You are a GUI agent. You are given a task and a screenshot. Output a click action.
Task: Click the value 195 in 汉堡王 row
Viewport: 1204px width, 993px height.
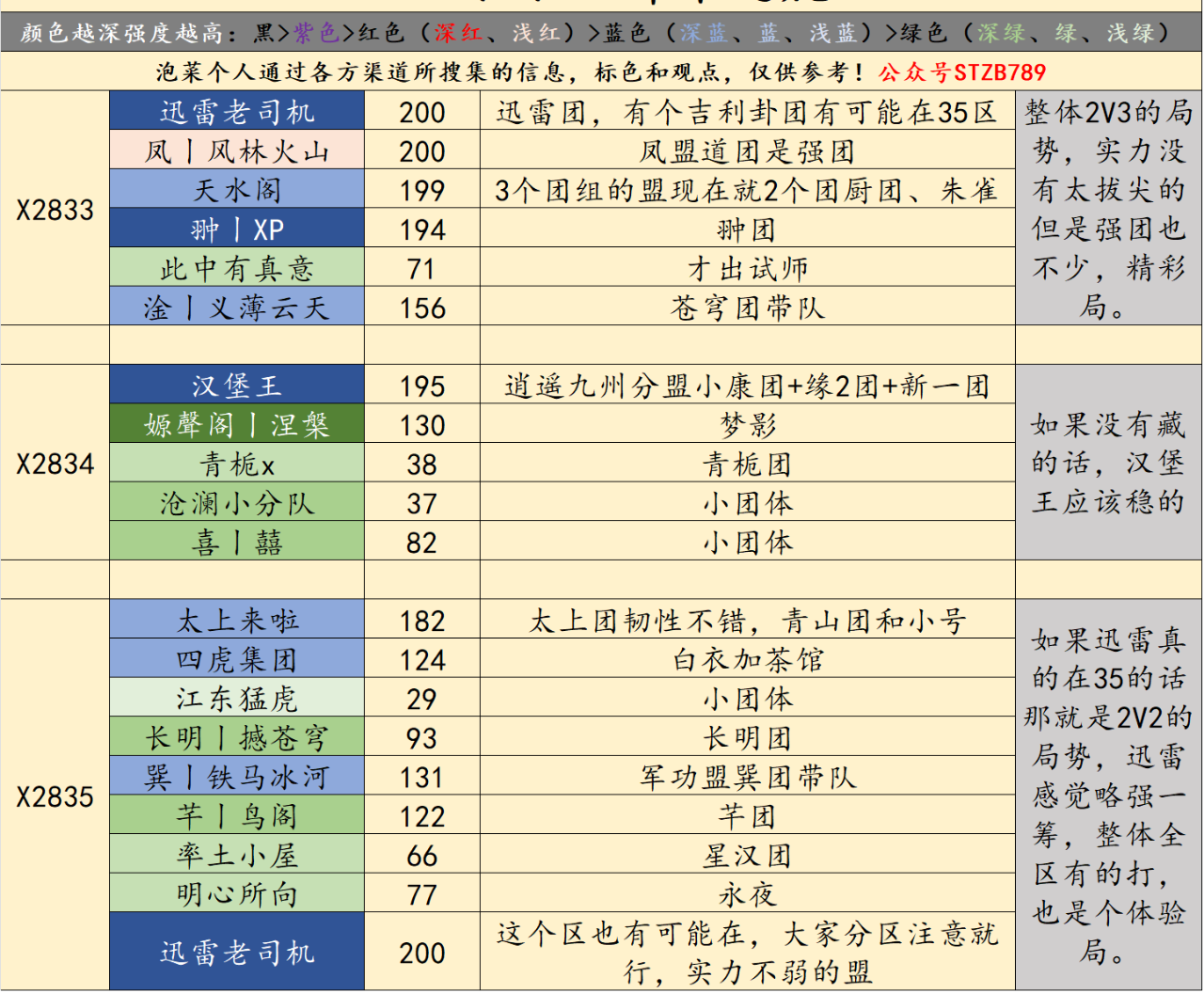click(x=422, y=386)
